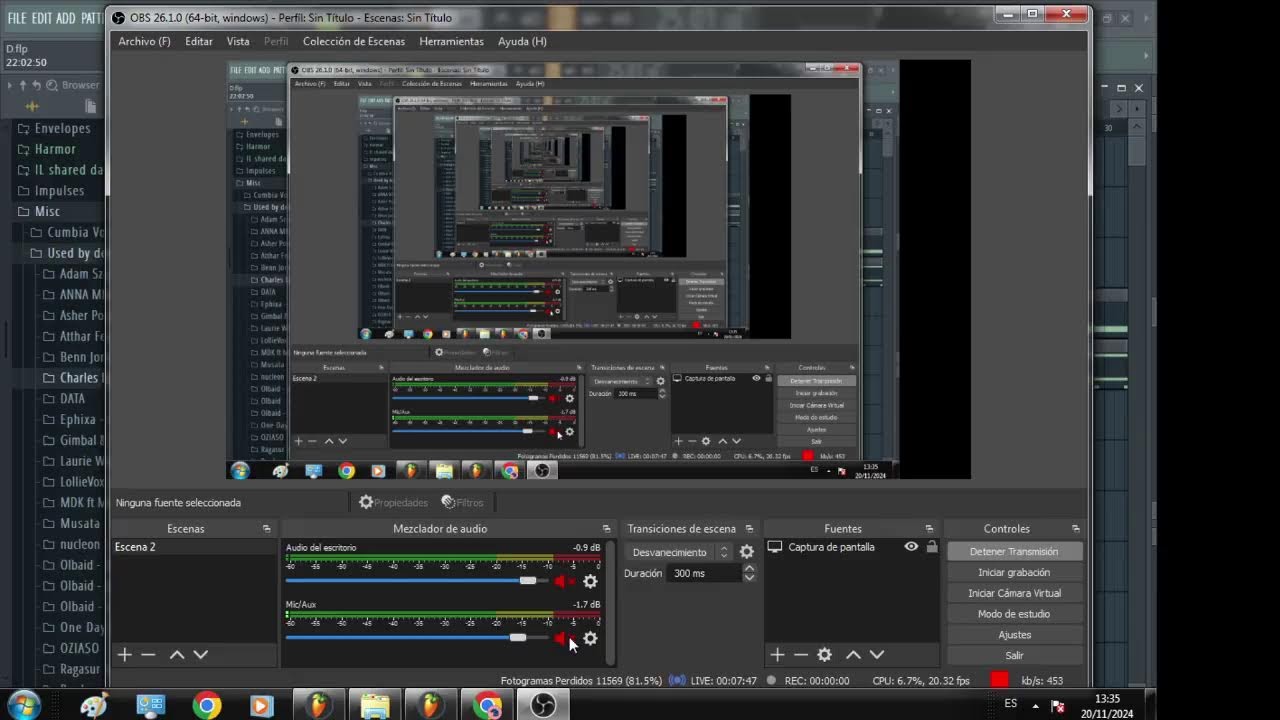Viewport: 1280px width, 720px height.
Task: Open the Herramientas menu
Action: click(x=451, y=41)
